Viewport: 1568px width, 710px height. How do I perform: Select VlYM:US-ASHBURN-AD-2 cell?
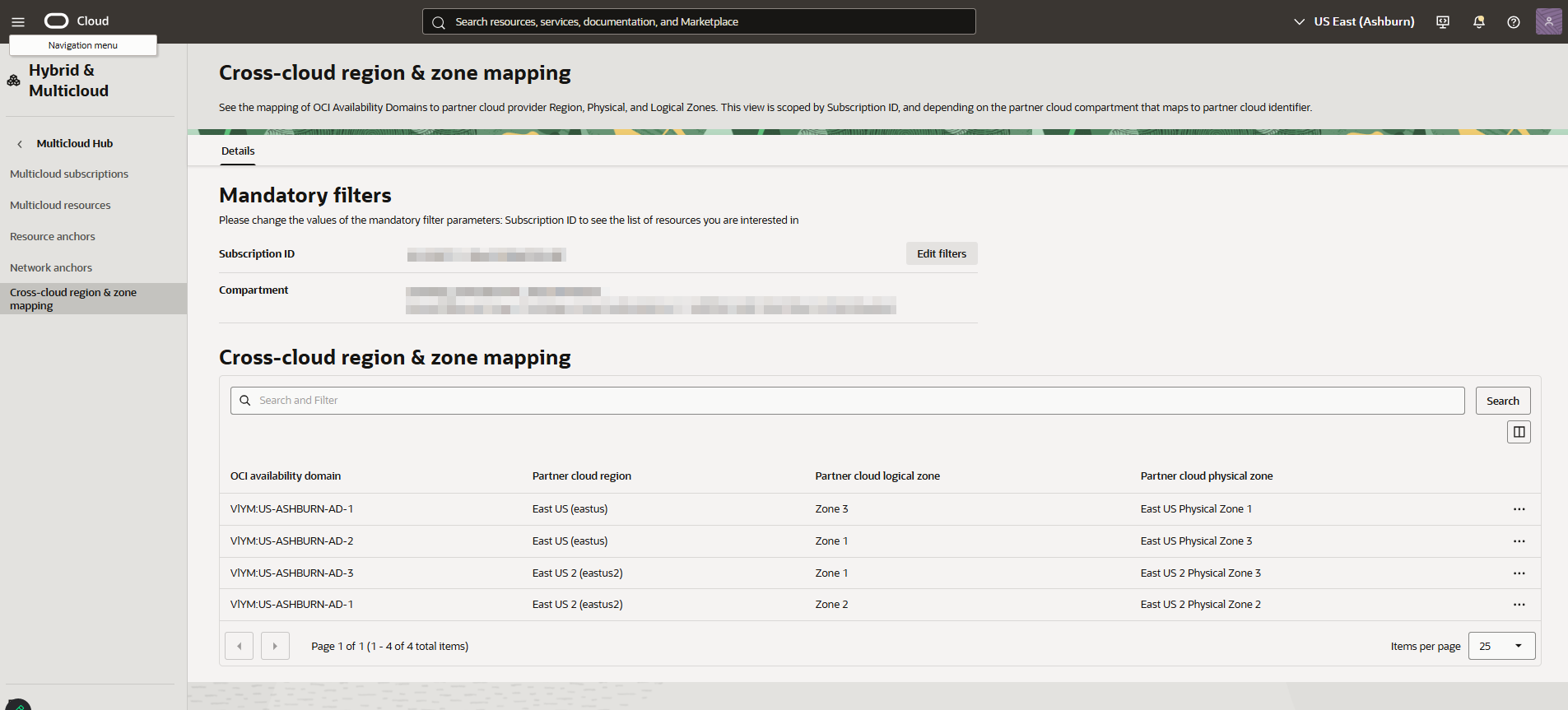(292, 541)
